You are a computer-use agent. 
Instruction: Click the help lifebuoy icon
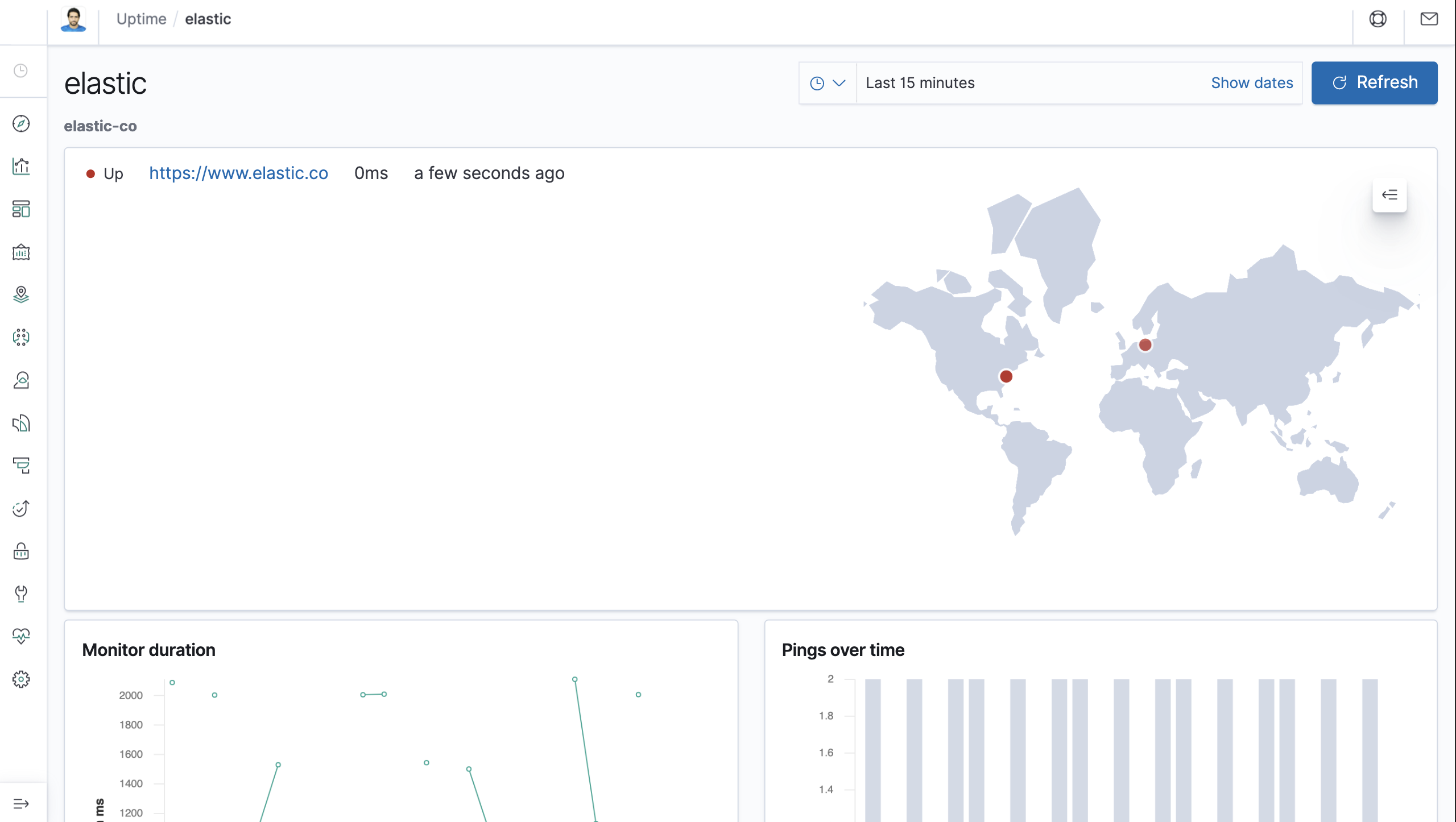pos(1378,19)
